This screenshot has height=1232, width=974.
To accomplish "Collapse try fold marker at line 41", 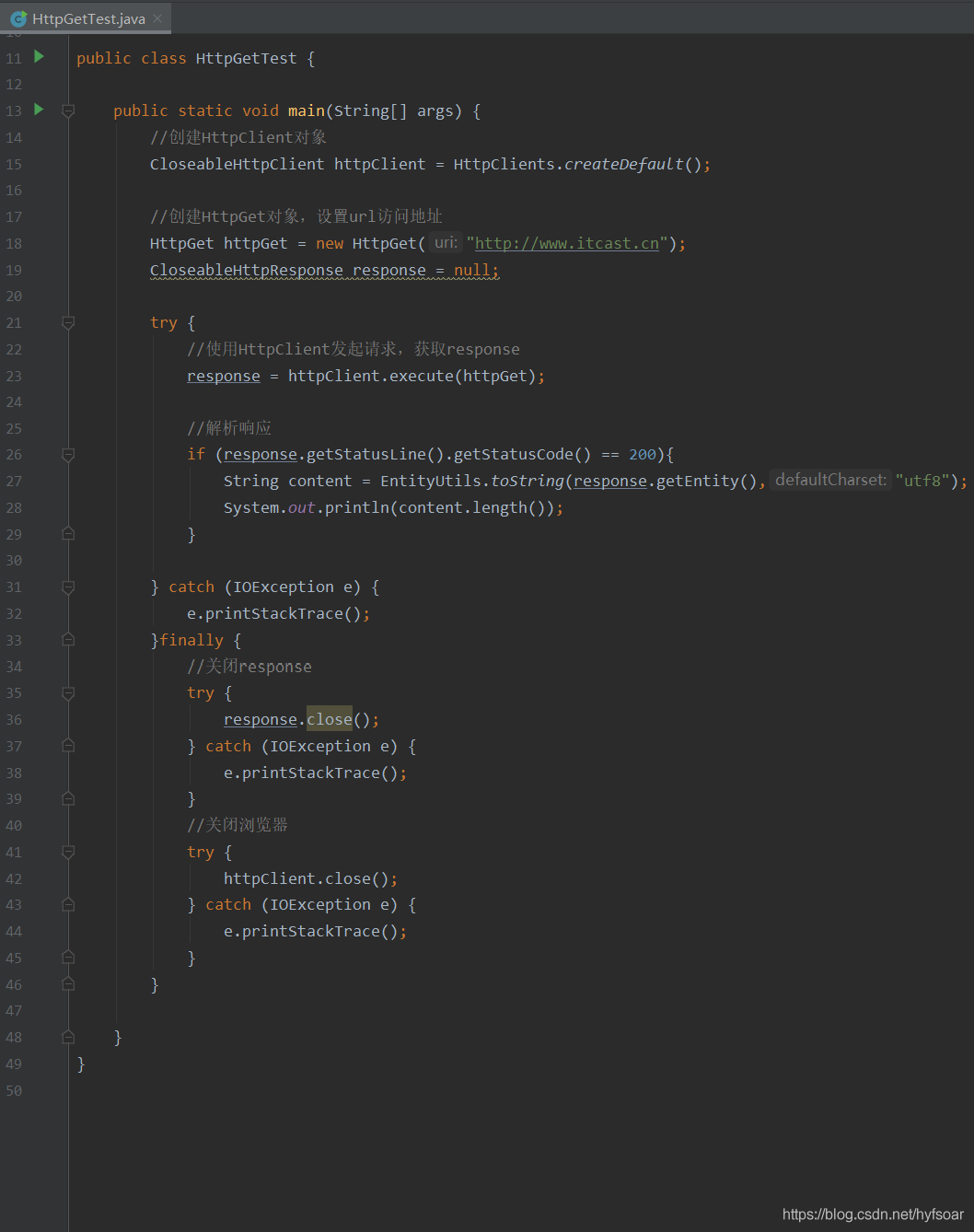I will 68,853.
